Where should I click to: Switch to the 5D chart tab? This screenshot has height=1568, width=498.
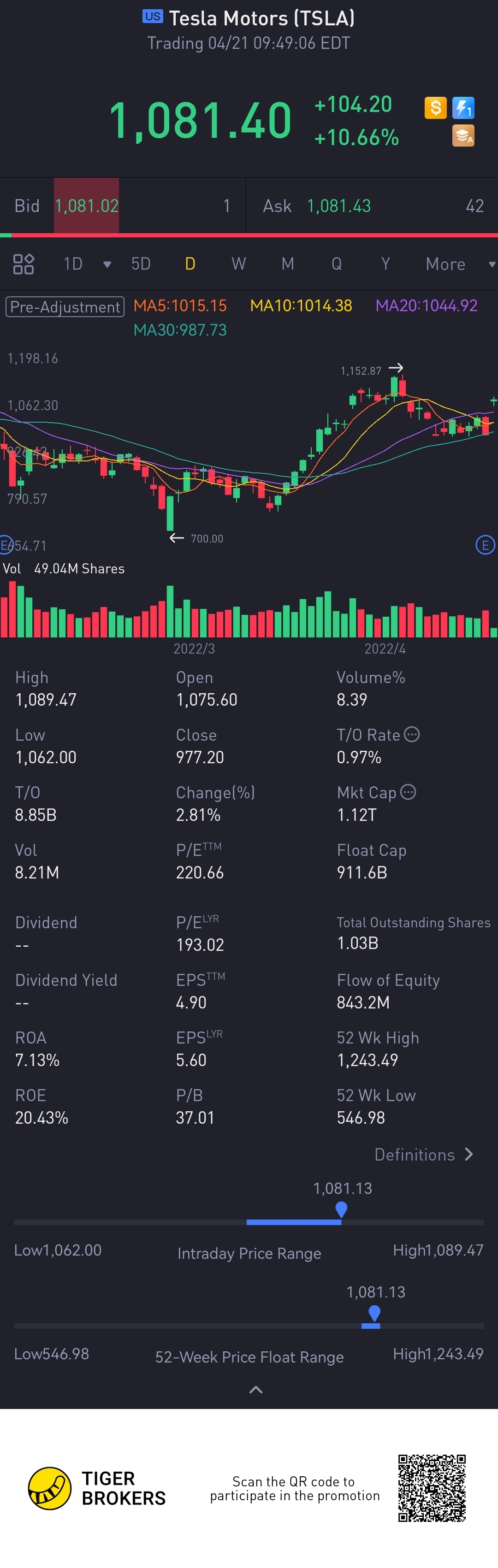[141, 264]
